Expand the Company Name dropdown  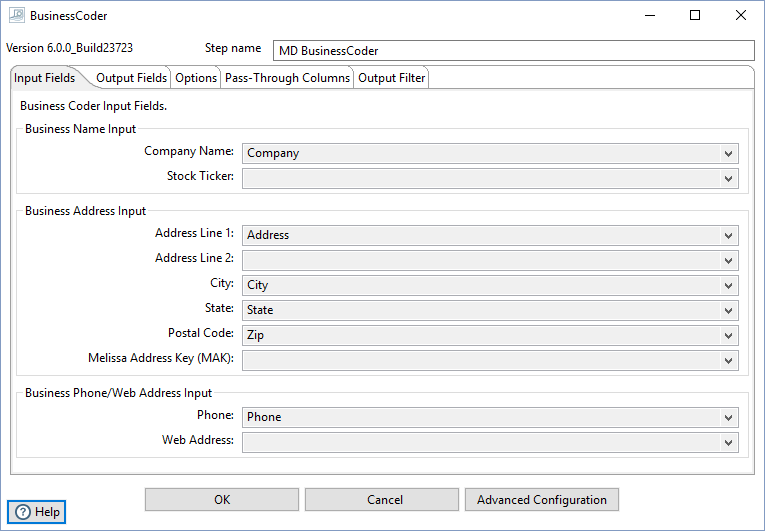[727, 153]
